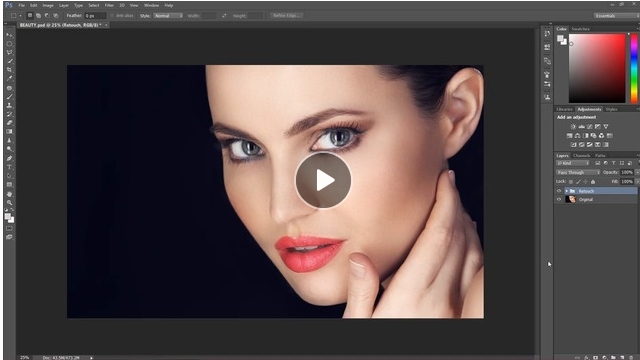Image resolution: width=640 pixels, height=360 pixels.
Task: Select the Move tool
Action: coord(9,35)
